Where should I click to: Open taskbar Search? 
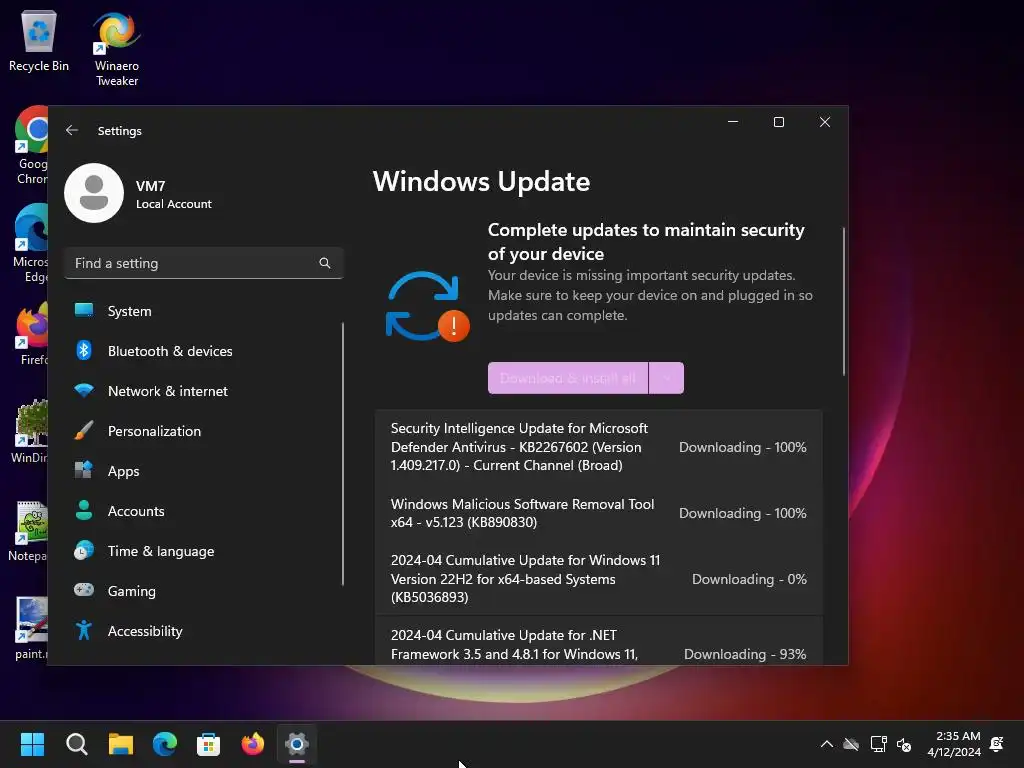tap(76, 744)
